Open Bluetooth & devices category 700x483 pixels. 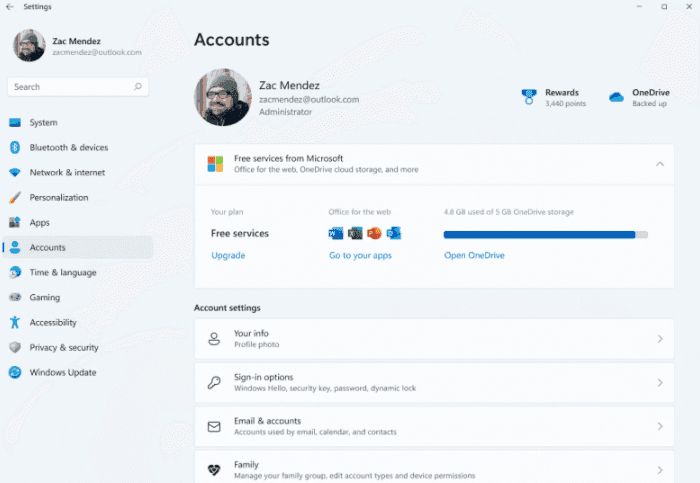click(x=78, y=147)
